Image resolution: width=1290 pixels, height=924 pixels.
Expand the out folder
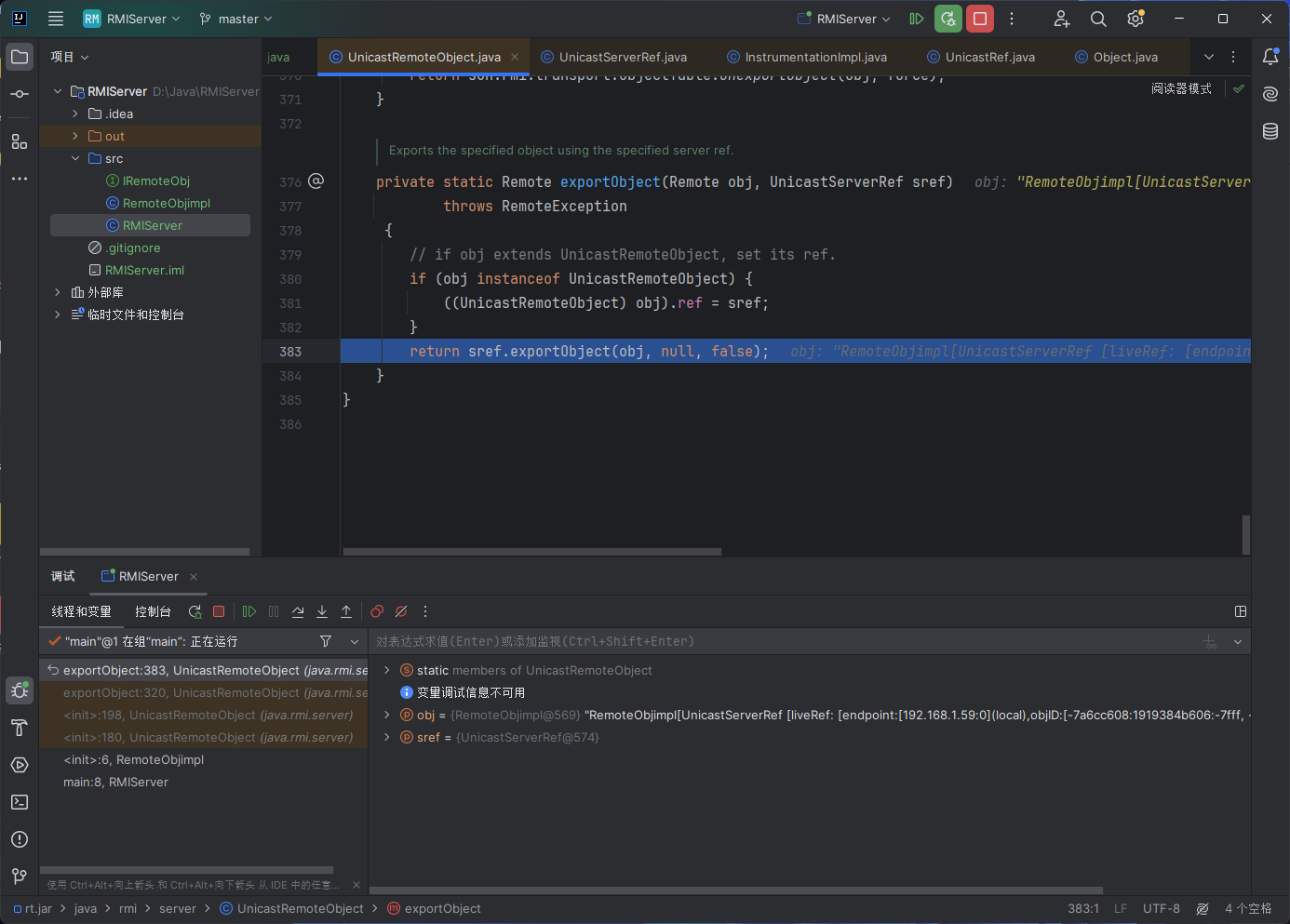tap(75, 136)
